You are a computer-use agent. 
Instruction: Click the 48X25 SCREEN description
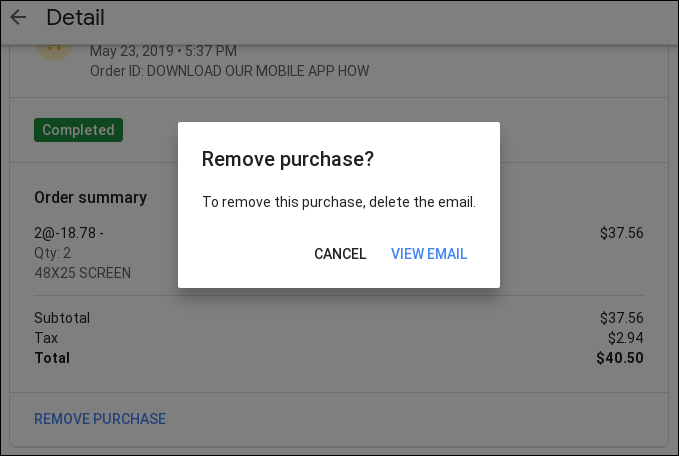[82, 273]
